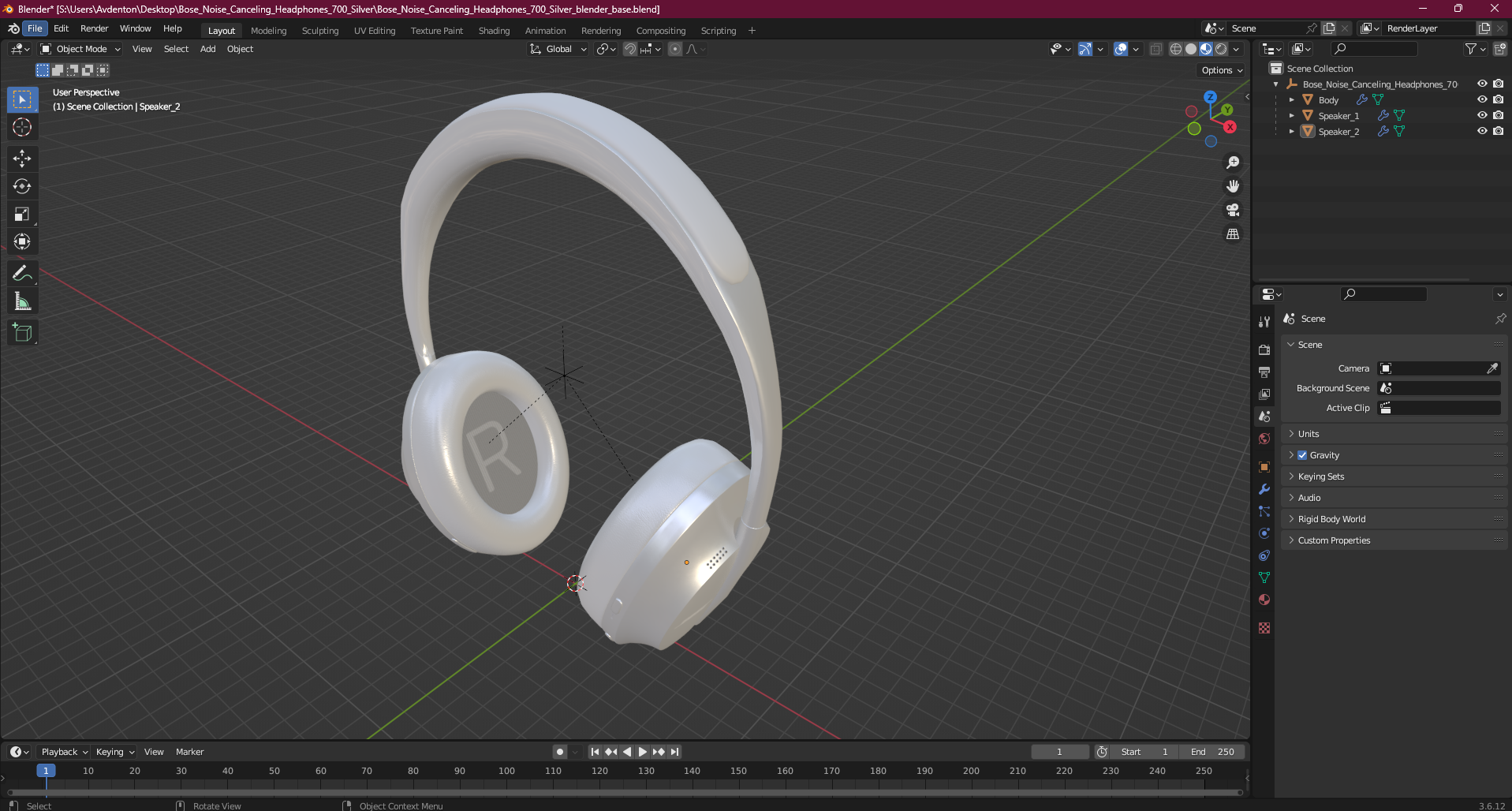Open the Object properties tab
The height and width of the screenshot is (811, 1512).
(x=1264, y=467)
